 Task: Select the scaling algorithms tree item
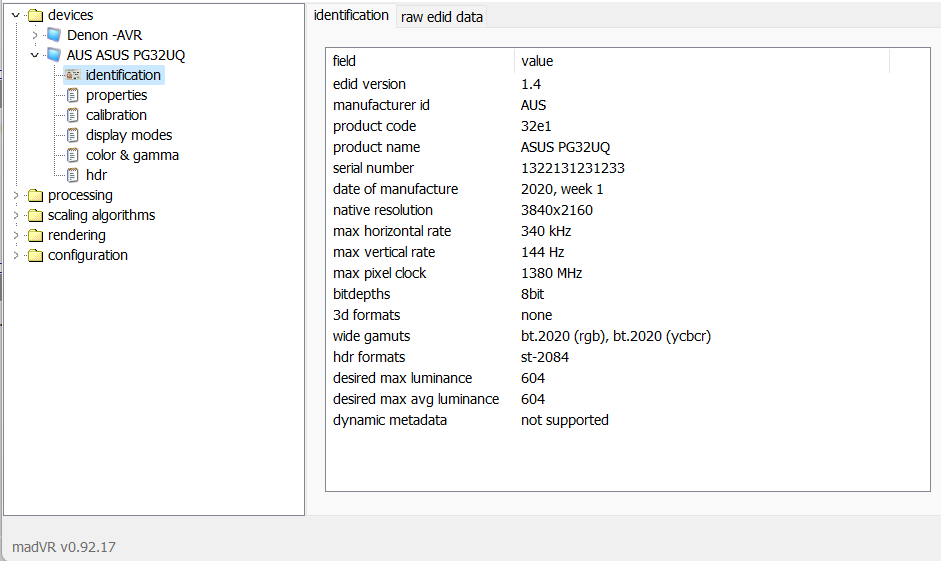(x=101, y=215)
